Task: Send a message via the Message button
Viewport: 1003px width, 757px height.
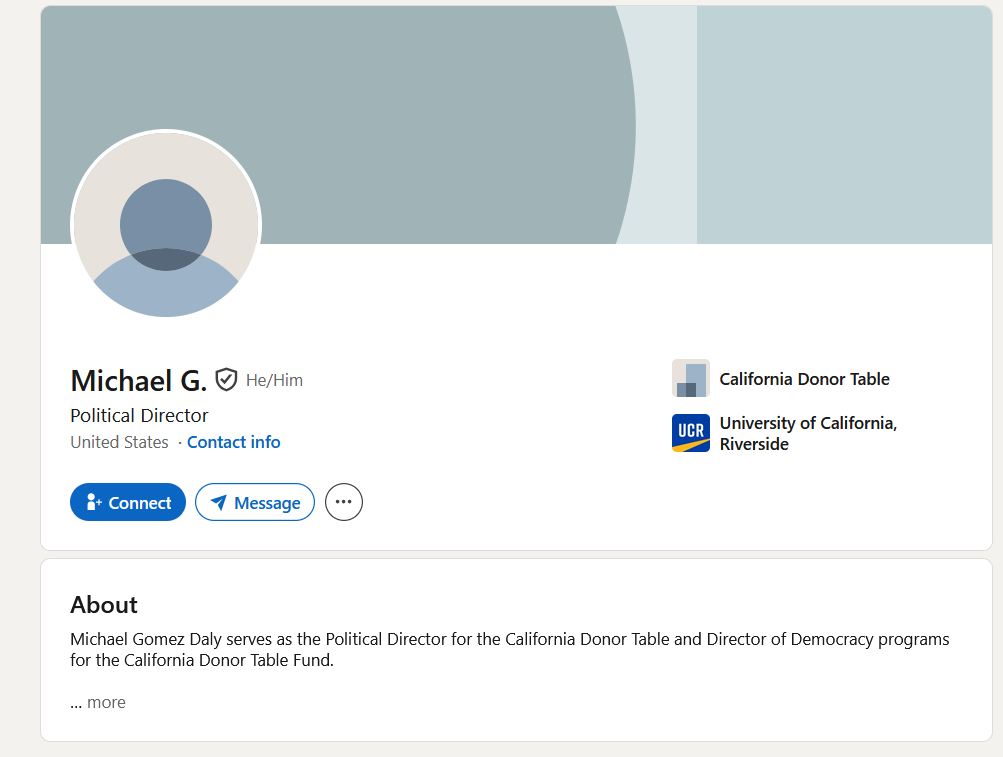Action: coord(255,502)
